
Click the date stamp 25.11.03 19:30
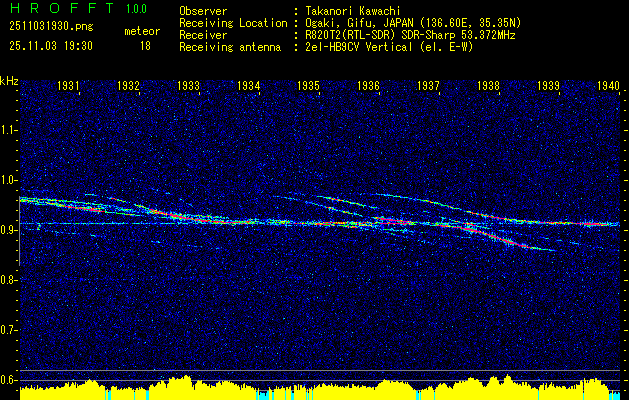51,46
